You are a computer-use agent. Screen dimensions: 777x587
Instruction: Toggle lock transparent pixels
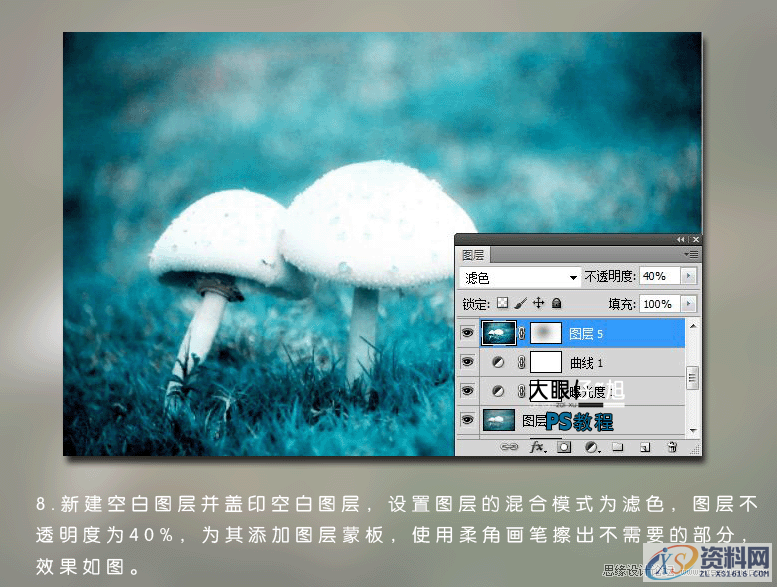[x=502, y=303]
